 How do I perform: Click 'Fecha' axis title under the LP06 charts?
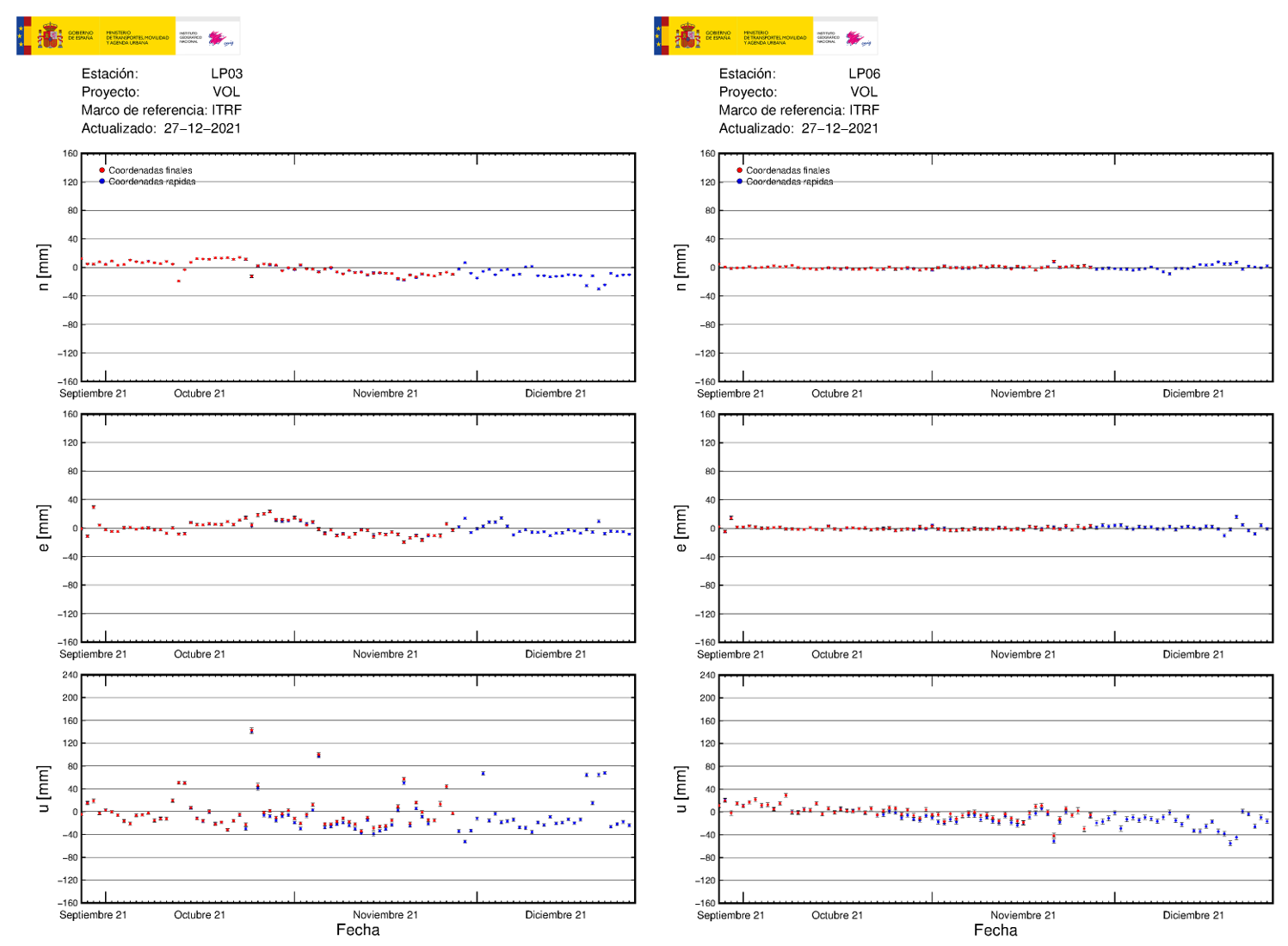[x=995, y=930]
